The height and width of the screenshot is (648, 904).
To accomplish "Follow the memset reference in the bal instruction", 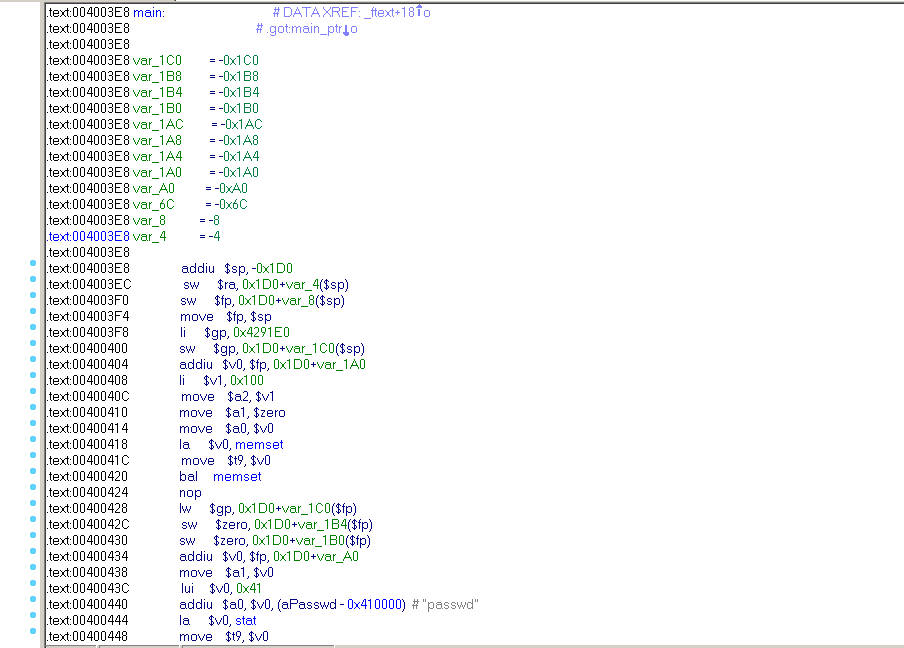I will point(237,476).
